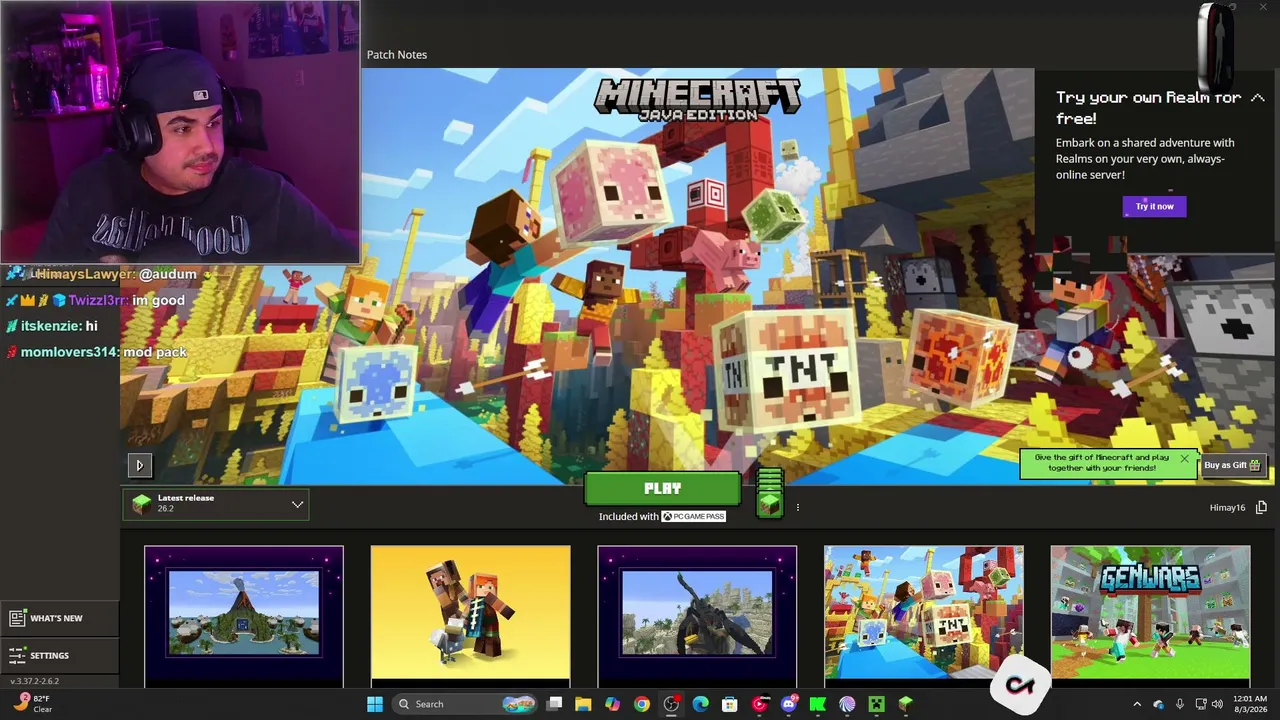Open Discord from the taskbar
The height and width of the screenshot is (720, 1280).
(x=789, y=704)
